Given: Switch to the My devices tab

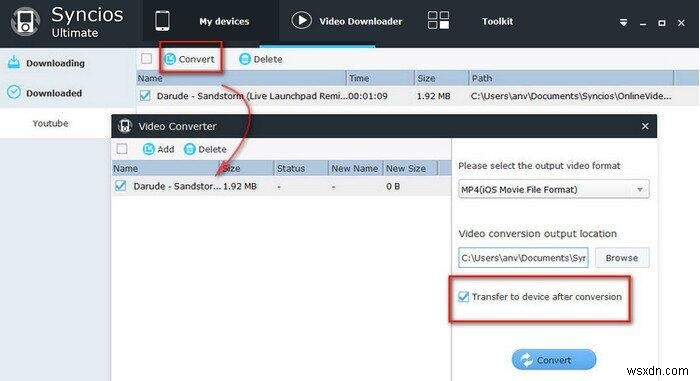Looking at the screenshot, I should (x=224, y=21).
